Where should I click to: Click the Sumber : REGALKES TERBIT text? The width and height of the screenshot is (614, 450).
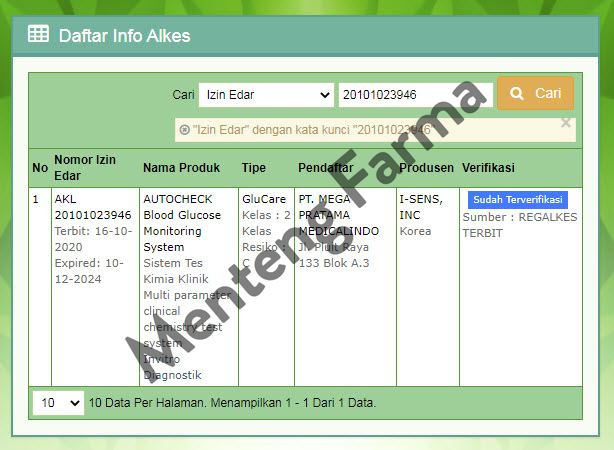click(x=520, y=225)
